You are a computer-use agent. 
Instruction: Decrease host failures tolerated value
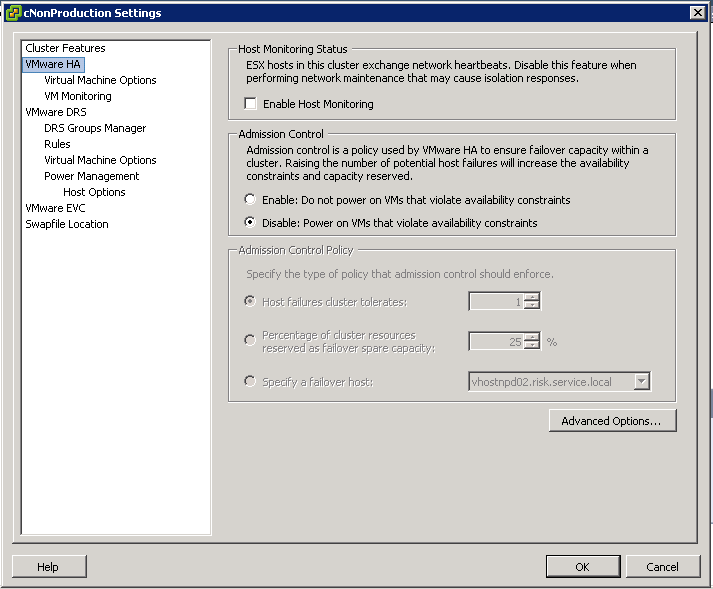pos(532,305)
